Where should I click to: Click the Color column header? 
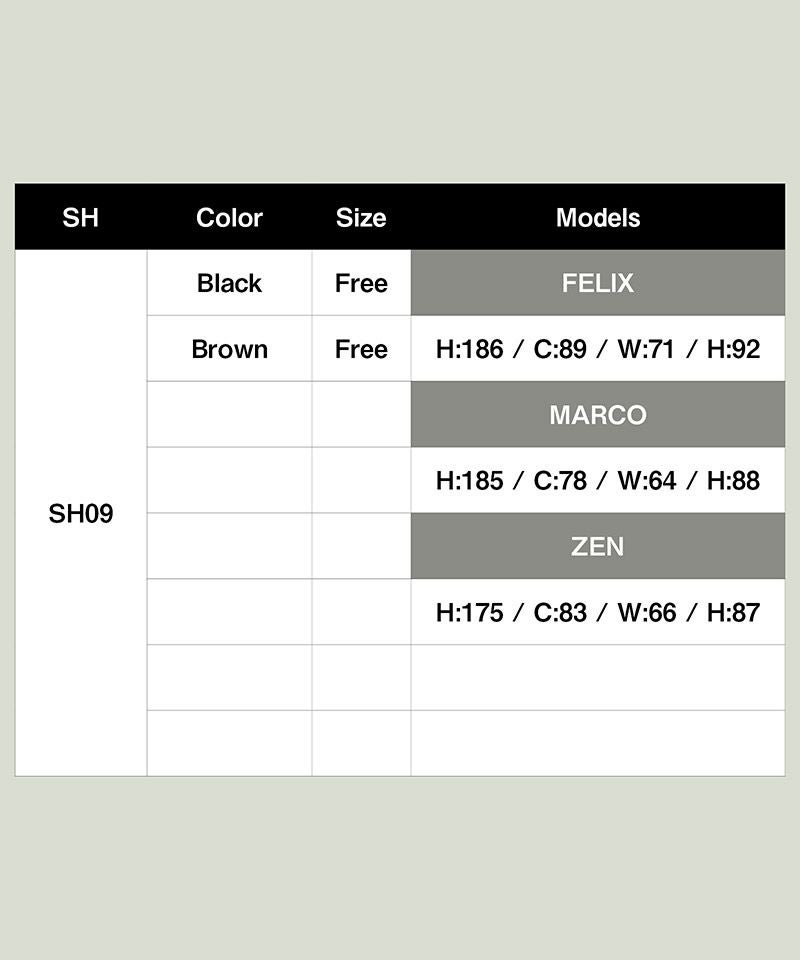[229, 217]
